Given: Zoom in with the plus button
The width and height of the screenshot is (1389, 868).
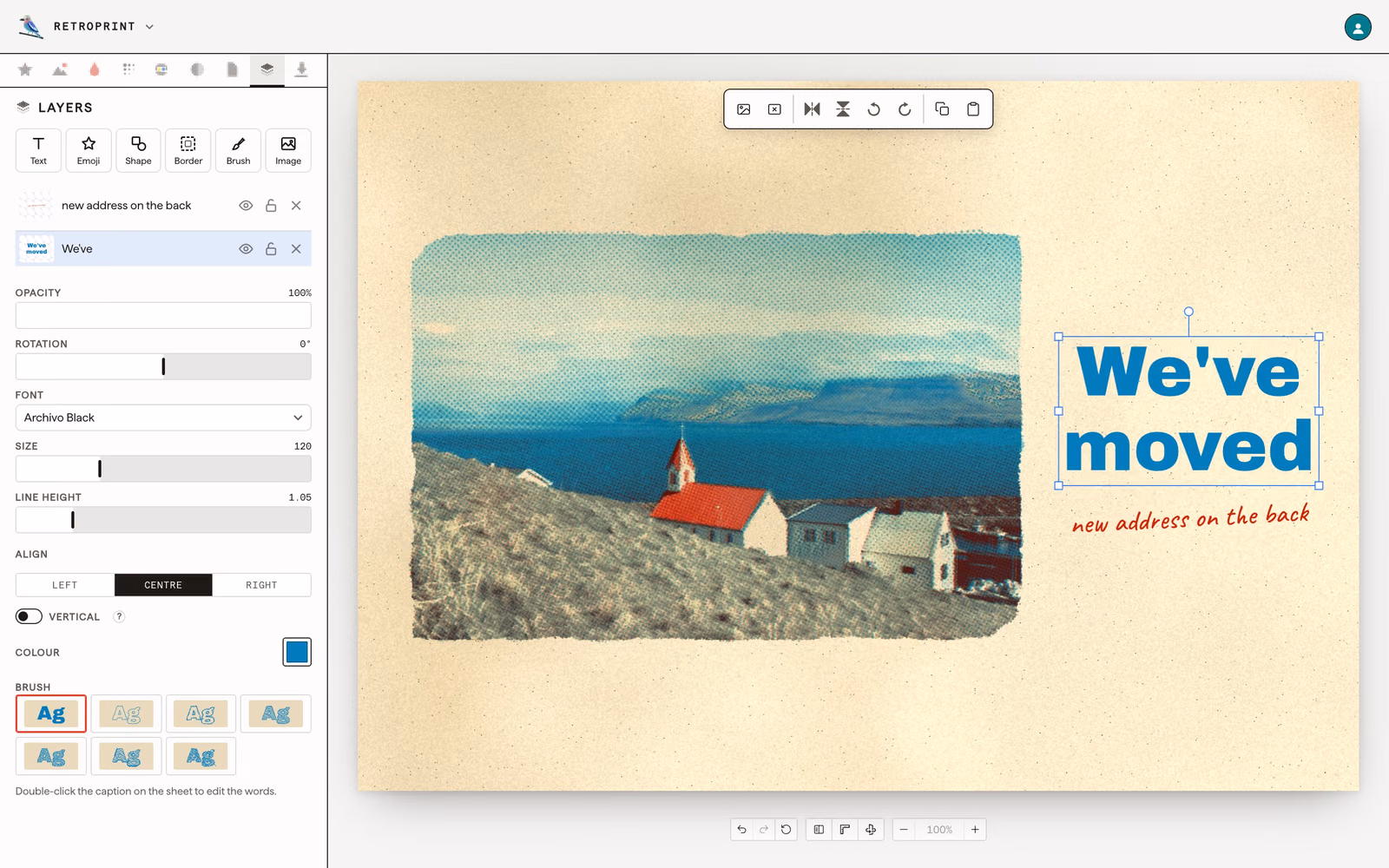Looking at the screenshot, I should [975, 830].
